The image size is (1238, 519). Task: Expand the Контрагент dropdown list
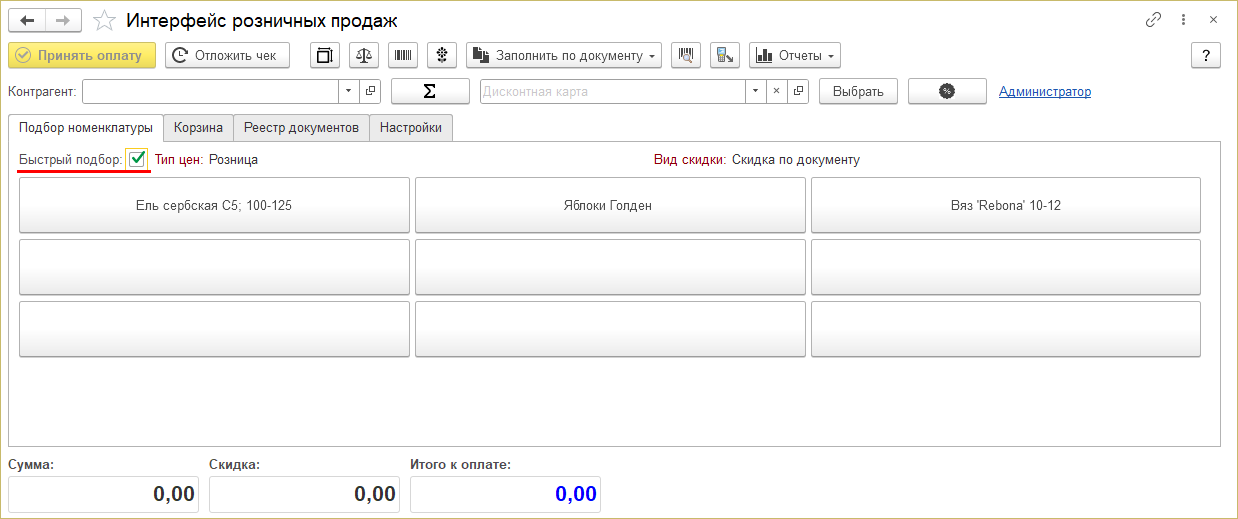click(x=349, y=91)
